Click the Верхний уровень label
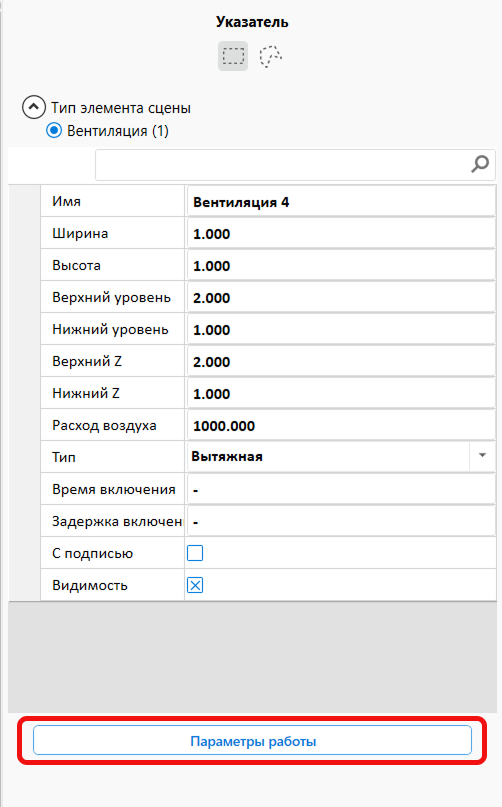 (x=111, y=297)
